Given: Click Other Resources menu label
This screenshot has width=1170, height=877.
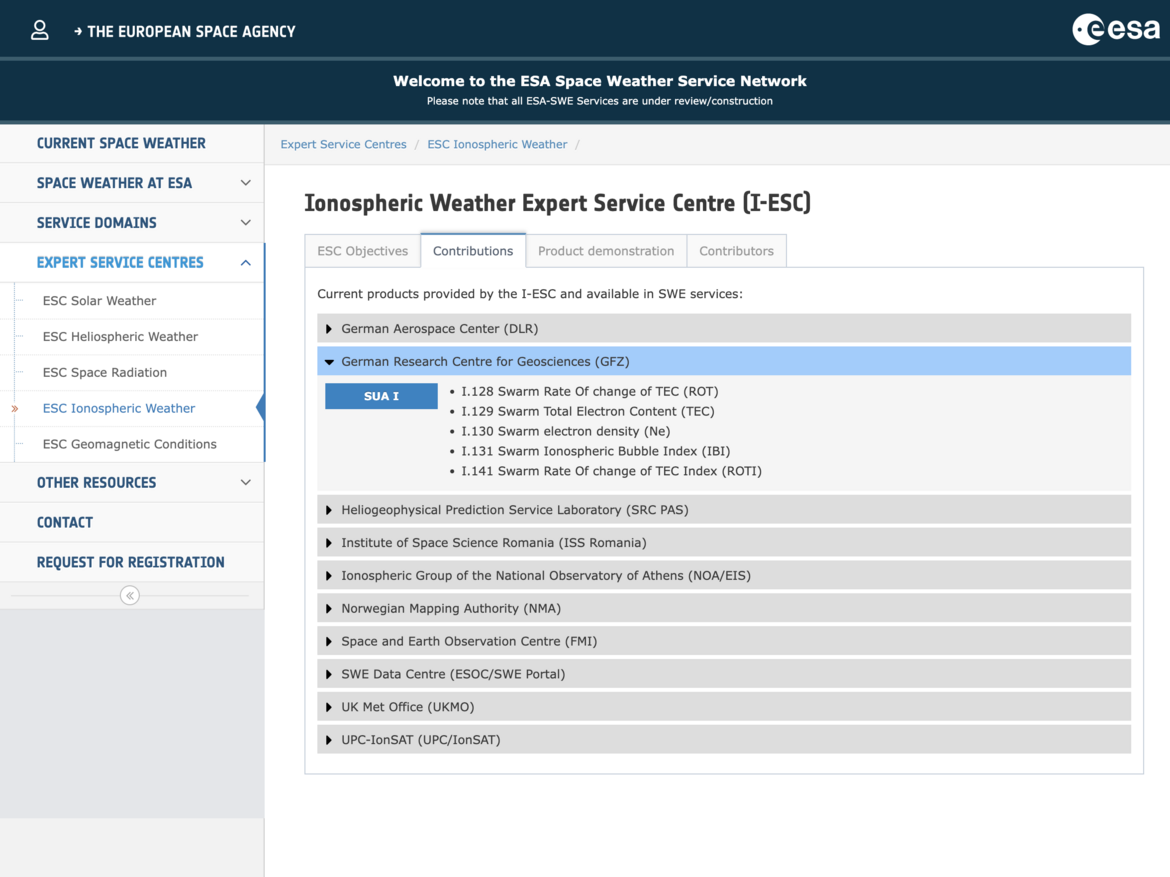Looking at the screenshot, I should (96, 483).
